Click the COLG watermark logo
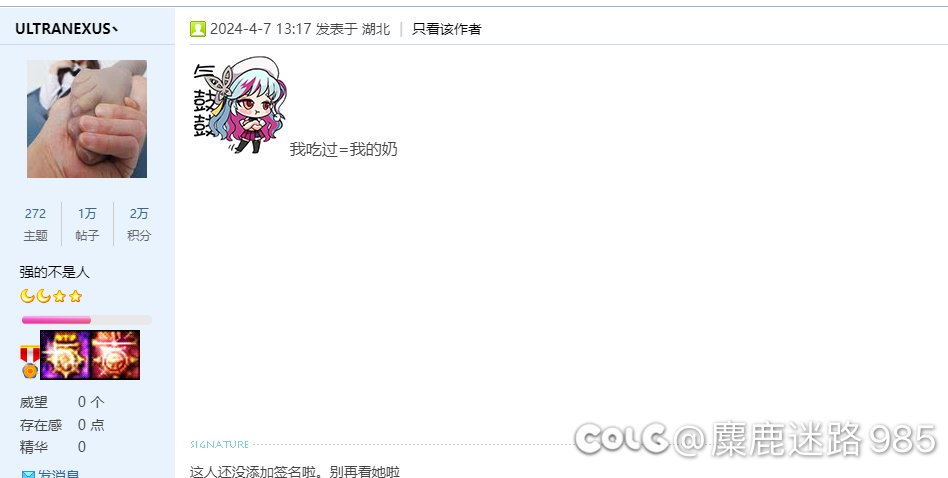This screenshot has height=478, width=948. tap(622, 438)
